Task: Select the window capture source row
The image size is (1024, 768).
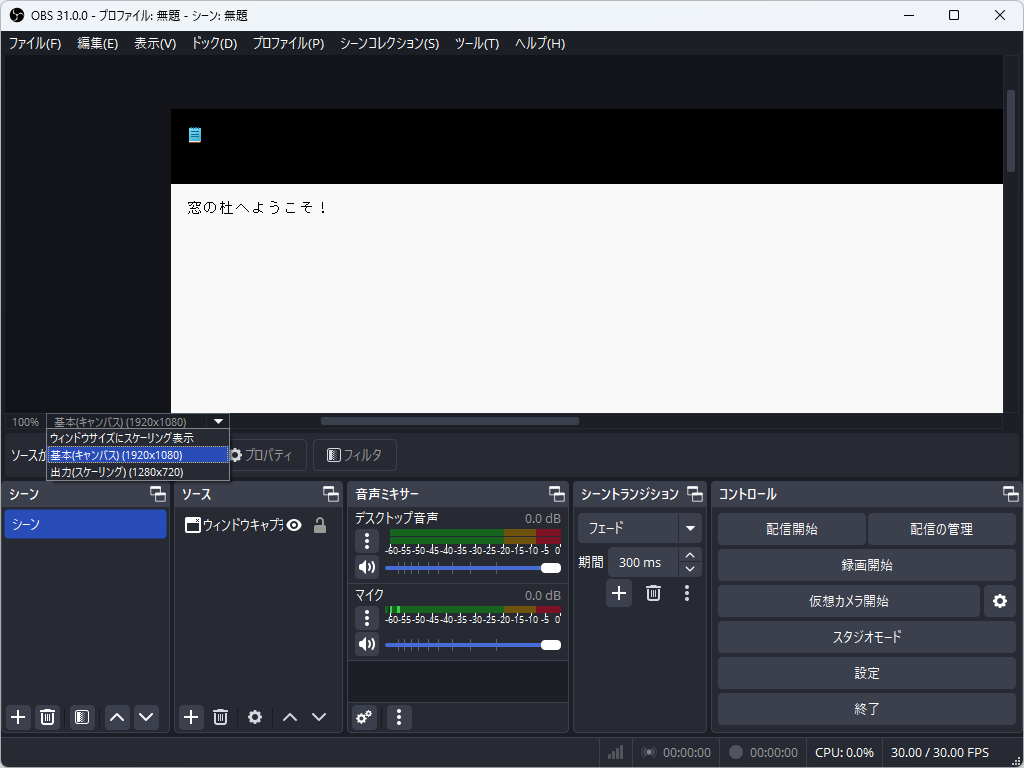Action: pos(257,525)
